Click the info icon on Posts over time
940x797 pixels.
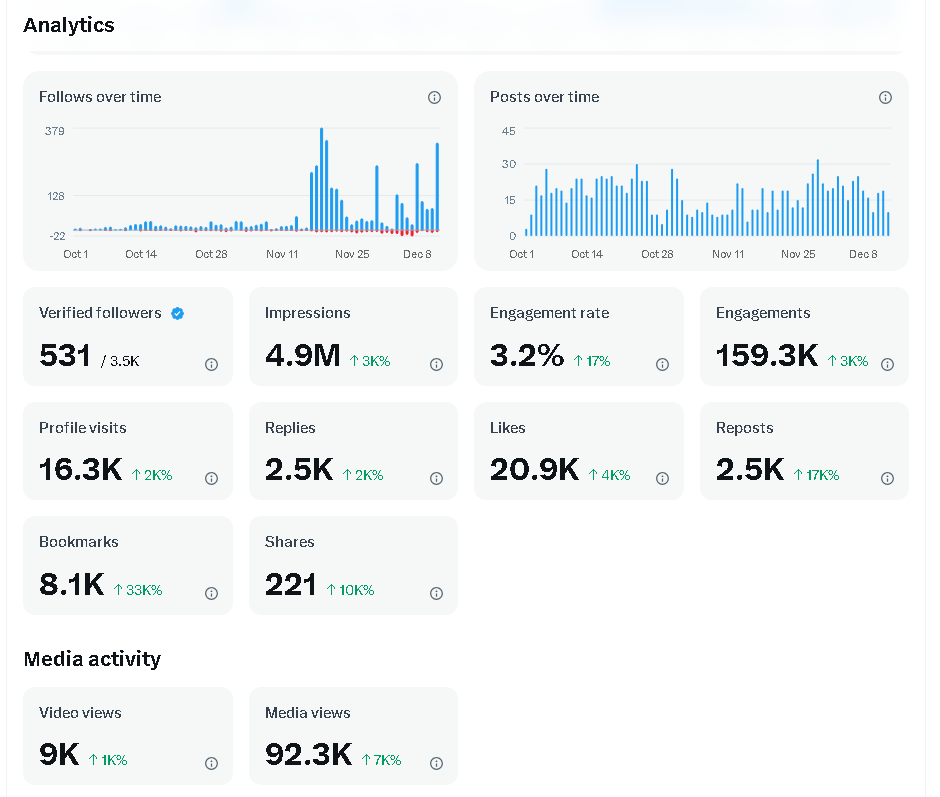885,98
